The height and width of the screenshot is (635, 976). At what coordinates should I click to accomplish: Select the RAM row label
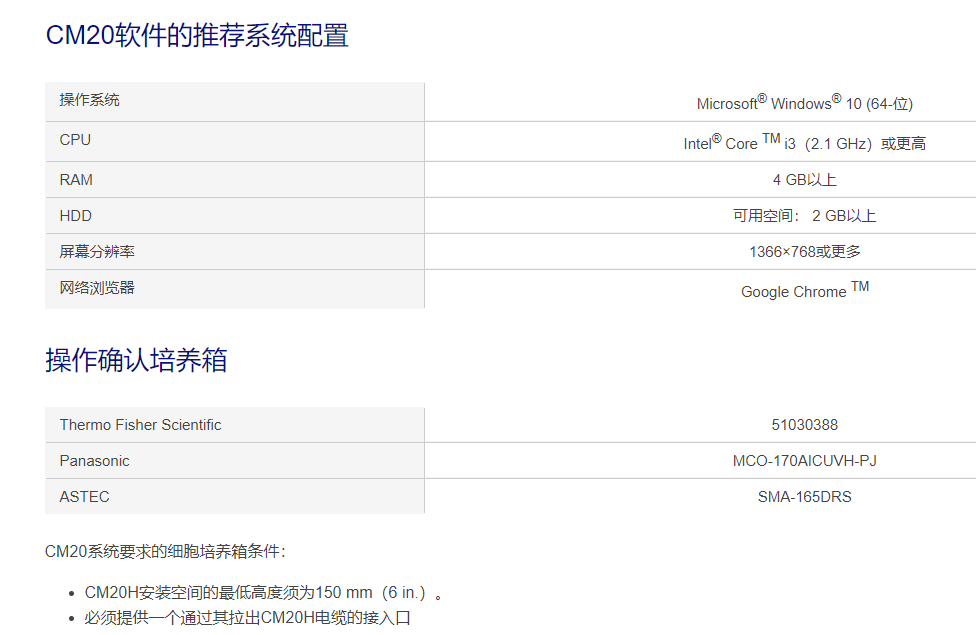tap(76, 179)
